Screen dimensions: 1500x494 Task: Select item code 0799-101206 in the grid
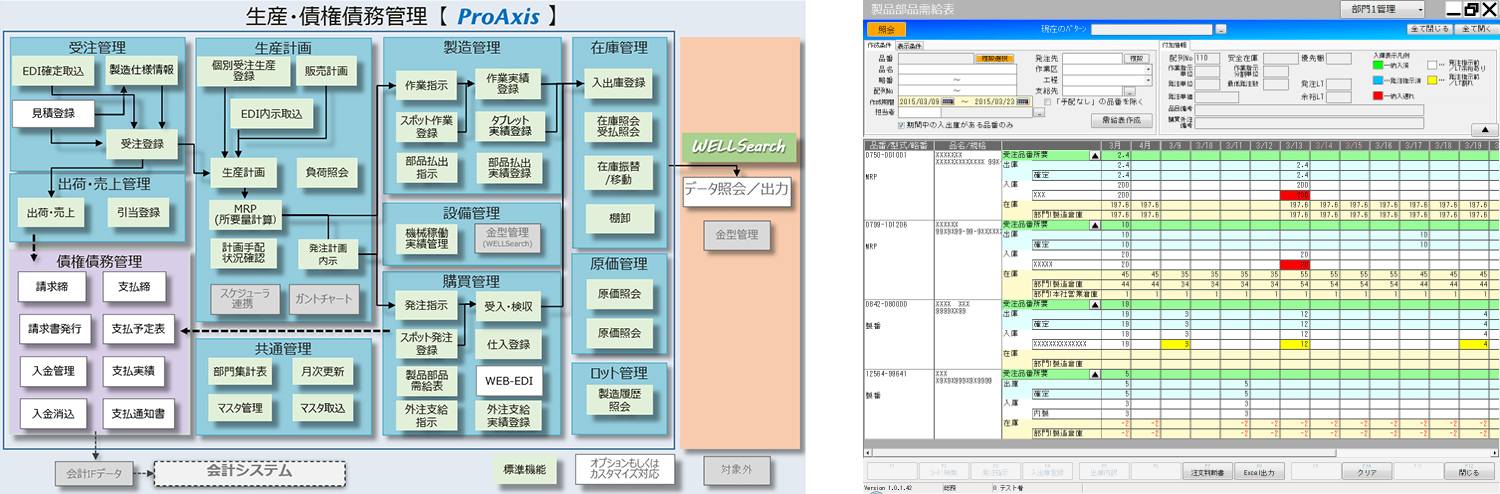coord(886,225)
